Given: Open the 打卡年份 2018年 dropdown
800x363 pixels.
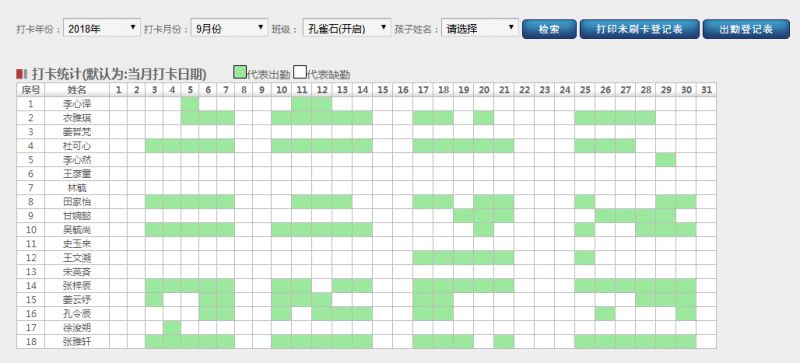Looking at the screenshot, I should (102, 29).
